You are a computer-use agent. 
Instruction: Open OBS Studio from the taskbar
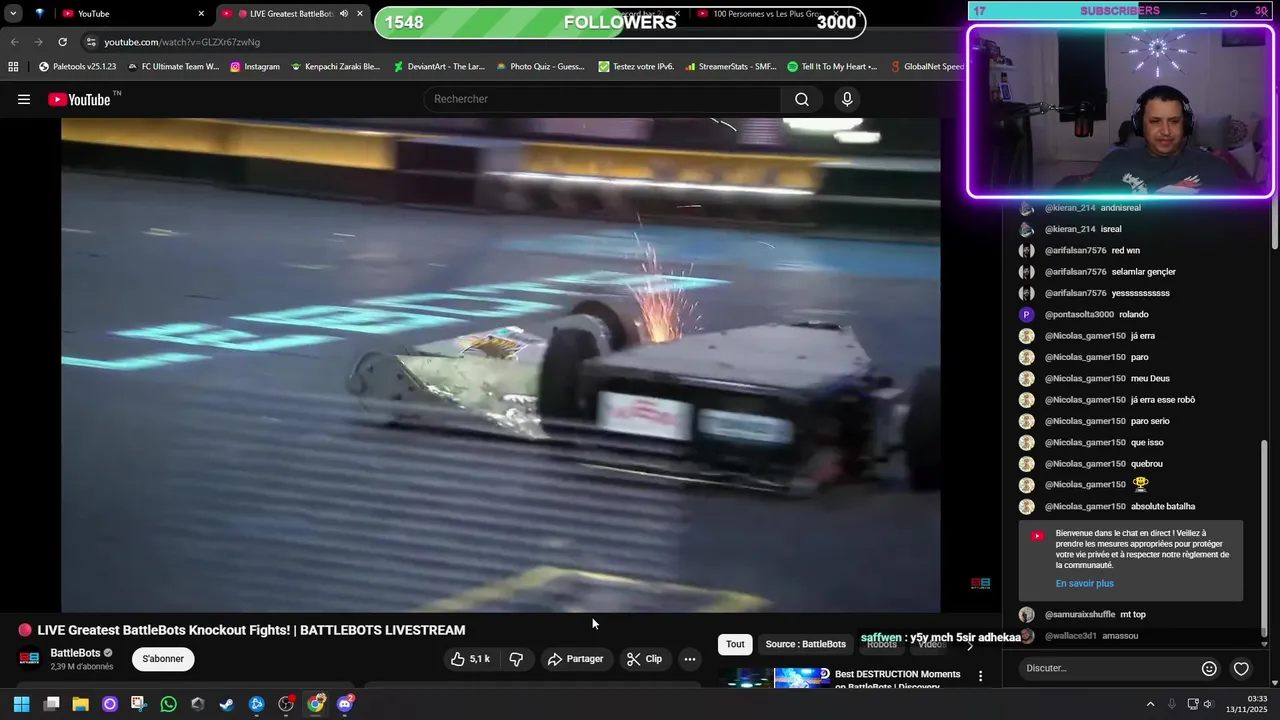(286, 704)
